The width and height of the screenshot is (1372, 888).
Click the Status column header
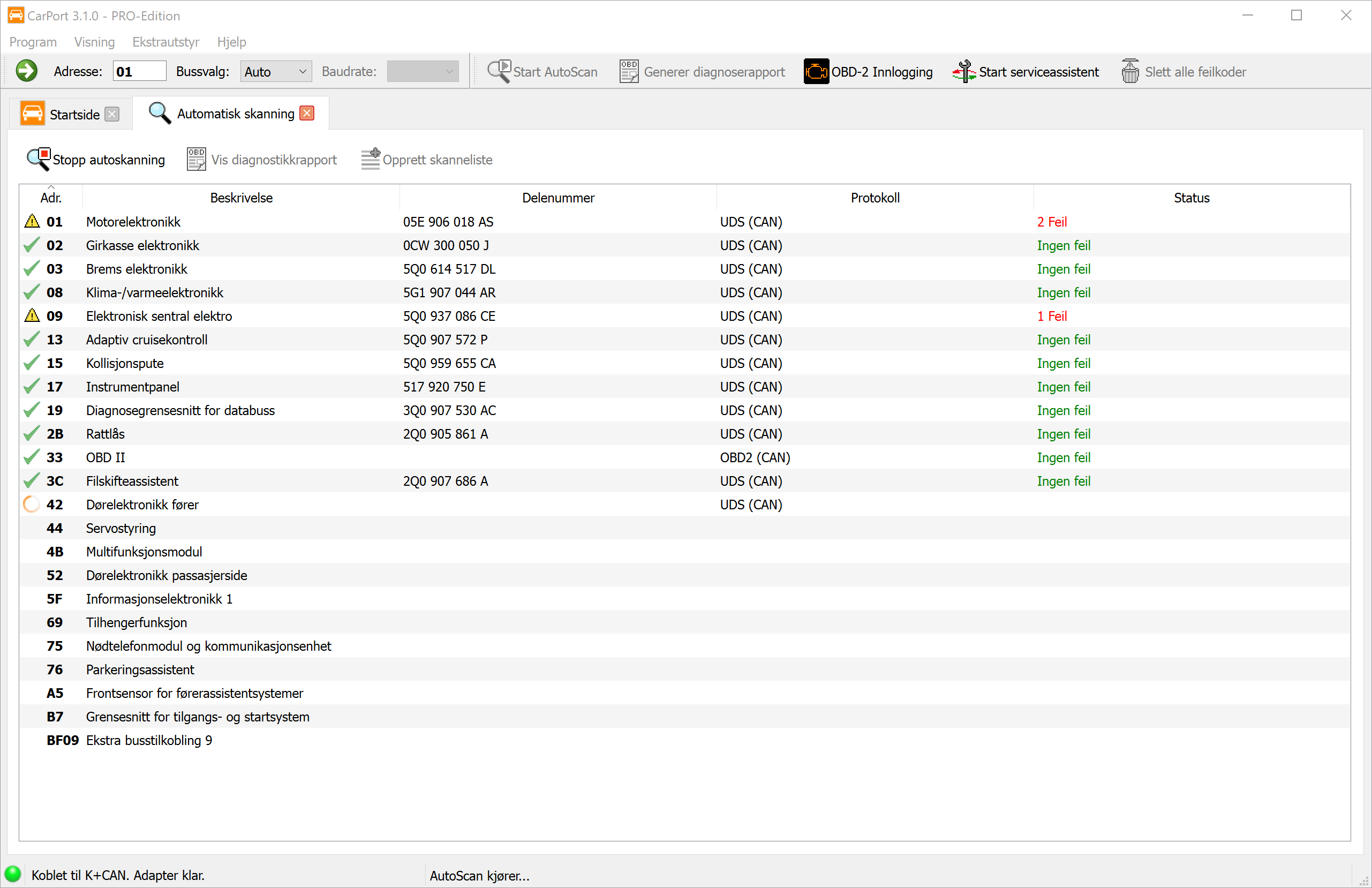pos(1191,198)
